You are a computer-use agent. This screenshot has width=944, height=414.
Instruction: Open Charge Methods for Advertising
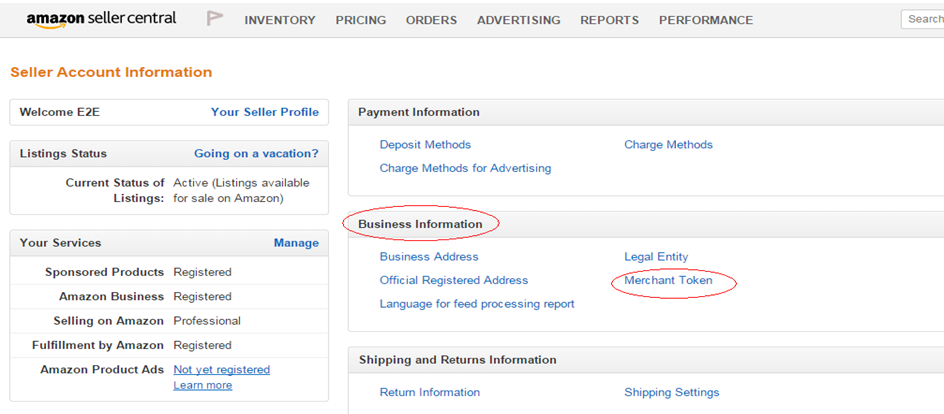465,168
